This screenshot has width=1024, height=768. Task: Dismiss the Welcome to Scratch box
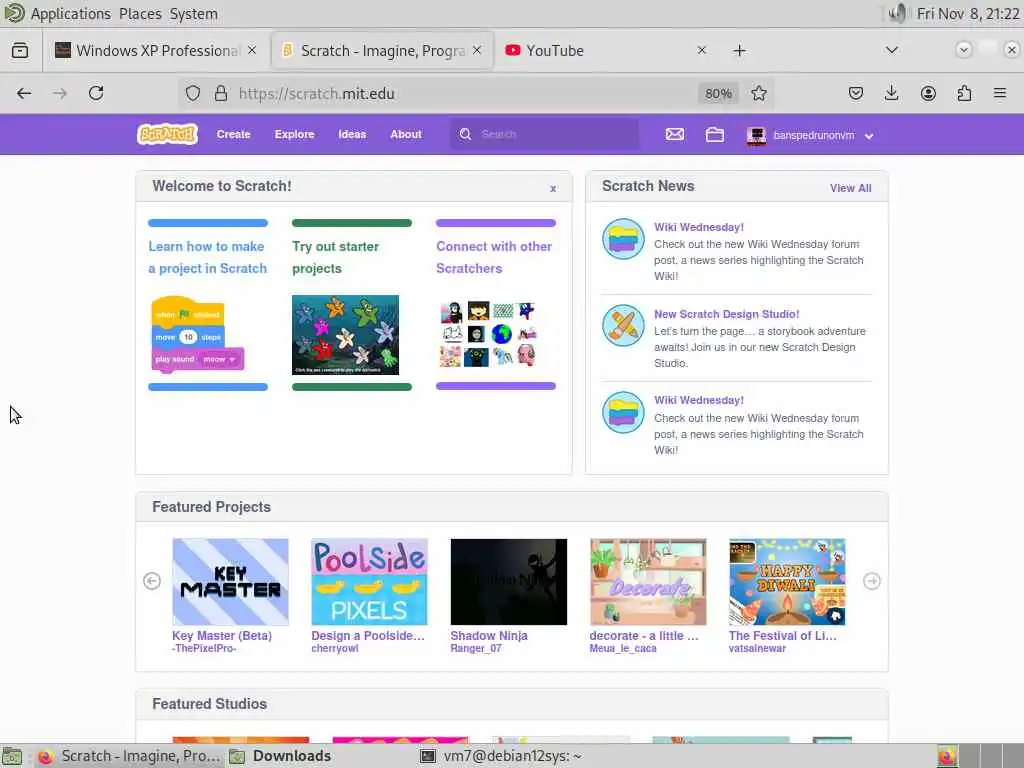pos(553,189)
